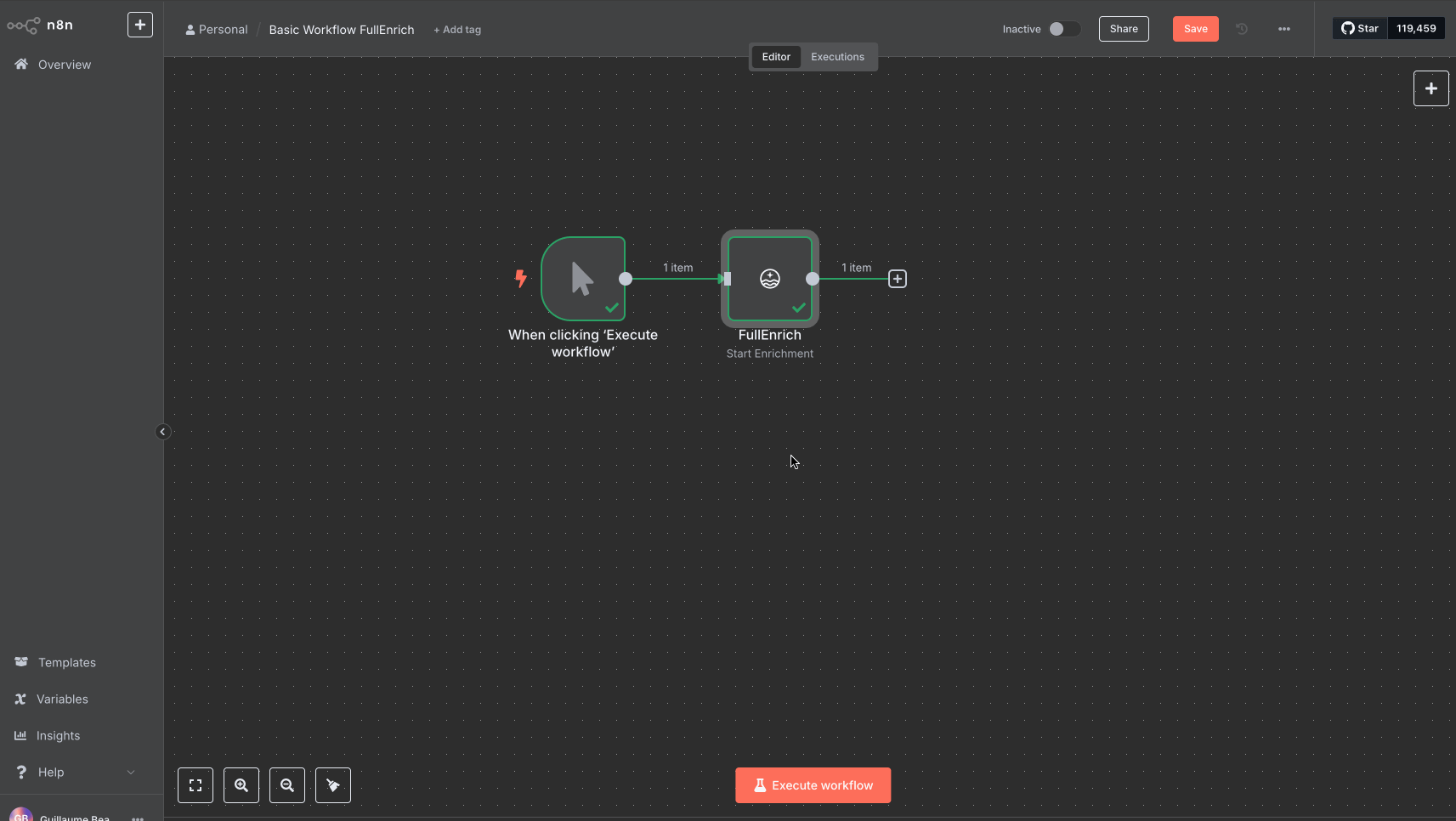
Task: Toggle the Inactive workflow activation switch
Action: [x=1064, y=29]
